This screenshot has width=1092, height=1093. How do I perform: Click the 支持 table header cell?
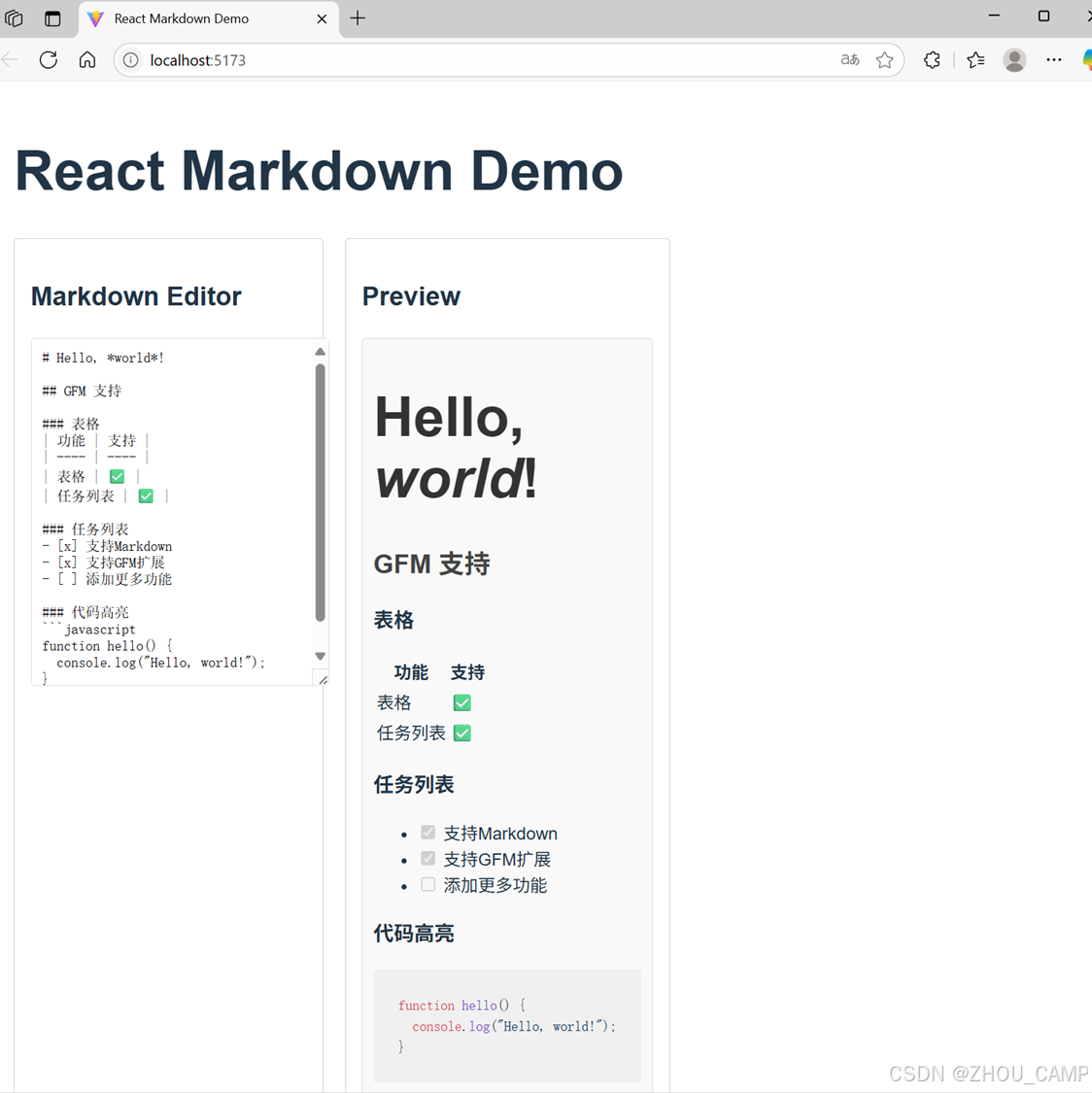pos(467,672)
